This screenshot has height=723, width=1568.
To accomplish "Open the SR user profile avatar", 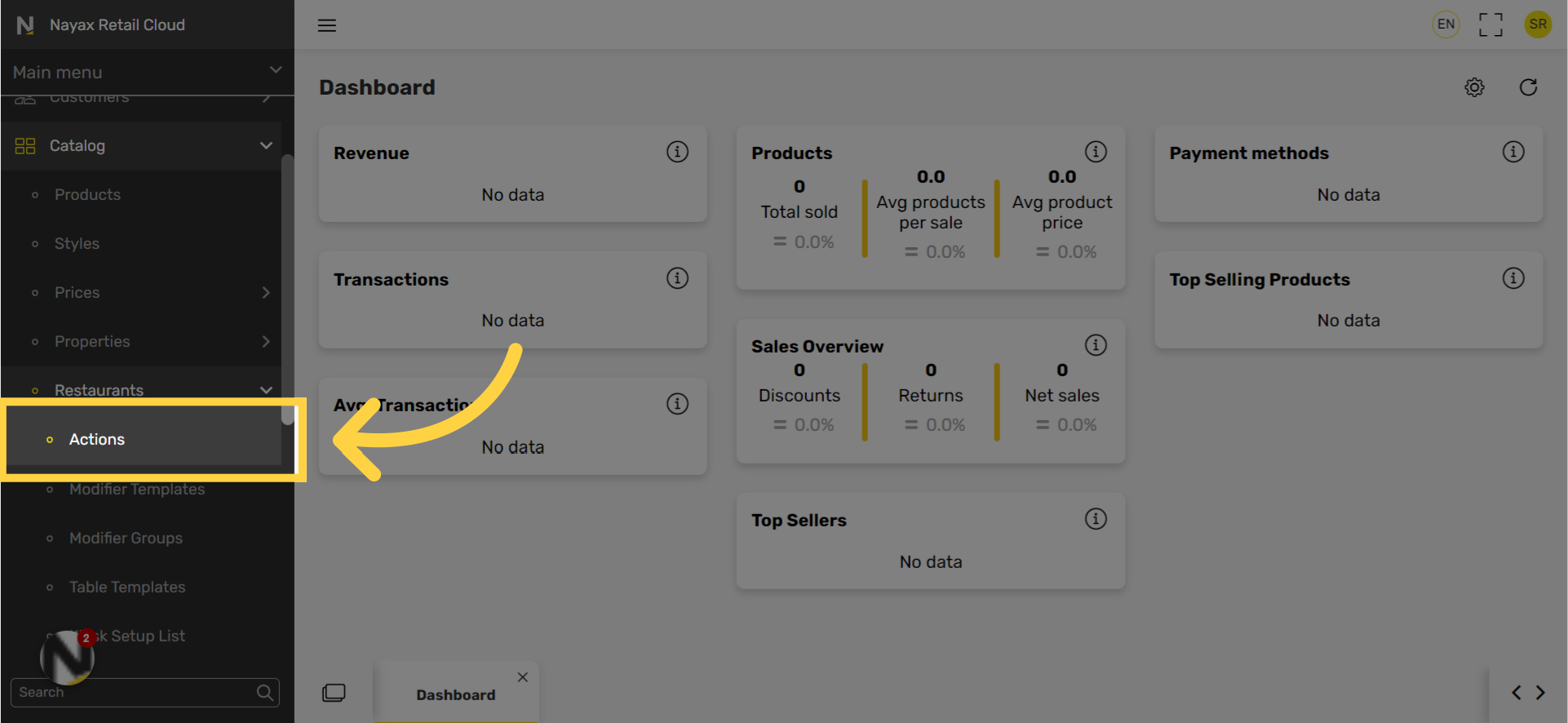I will (1538, 24).
